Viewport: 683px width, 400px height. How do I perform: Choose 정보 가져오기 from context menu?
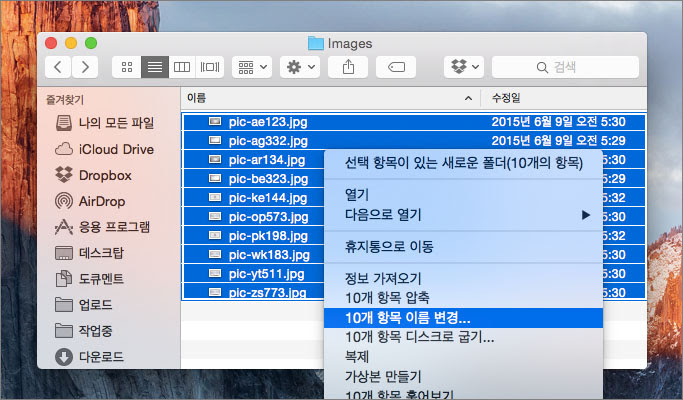(463, 278)
